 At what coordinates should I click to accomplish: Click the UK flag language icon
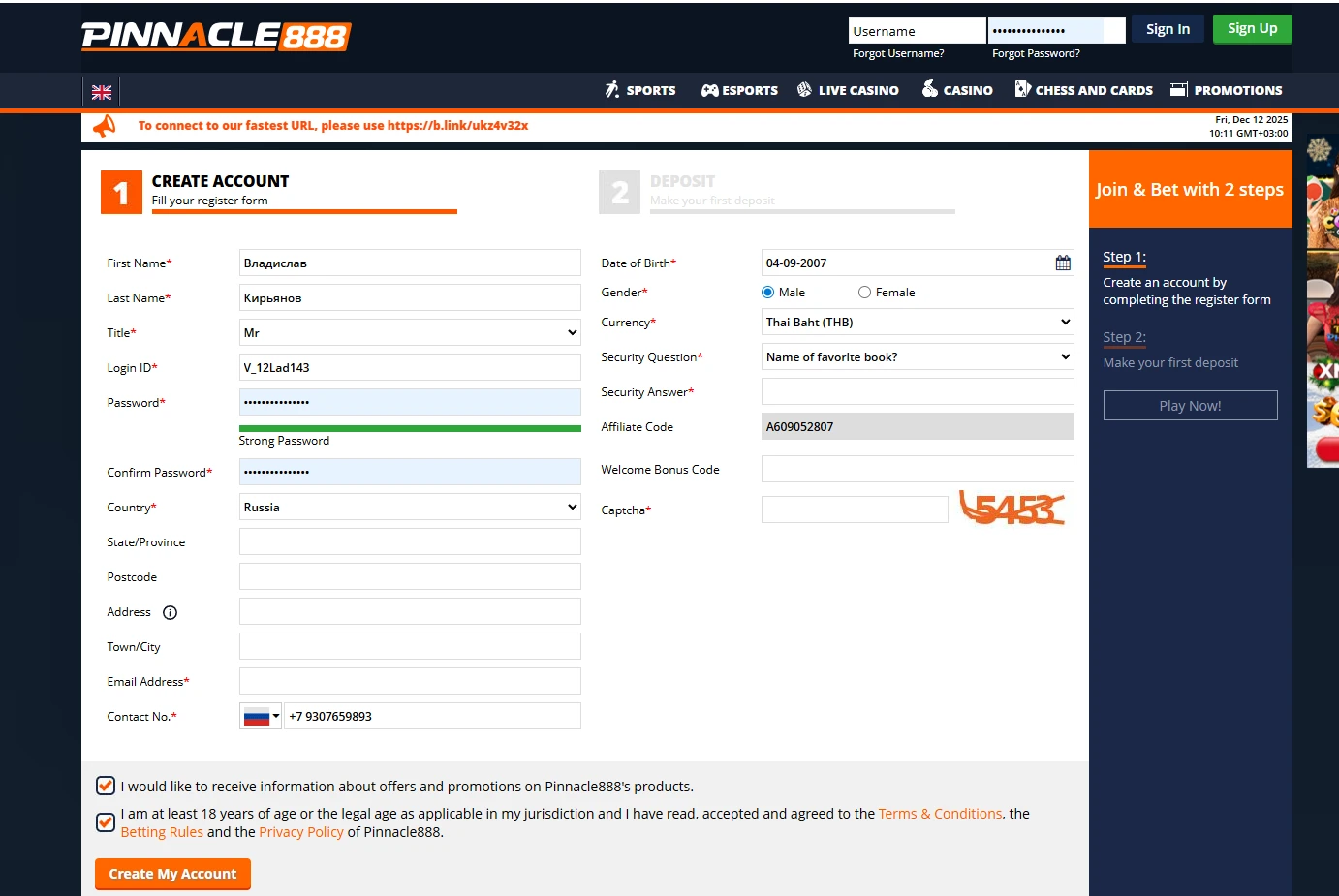102,92
